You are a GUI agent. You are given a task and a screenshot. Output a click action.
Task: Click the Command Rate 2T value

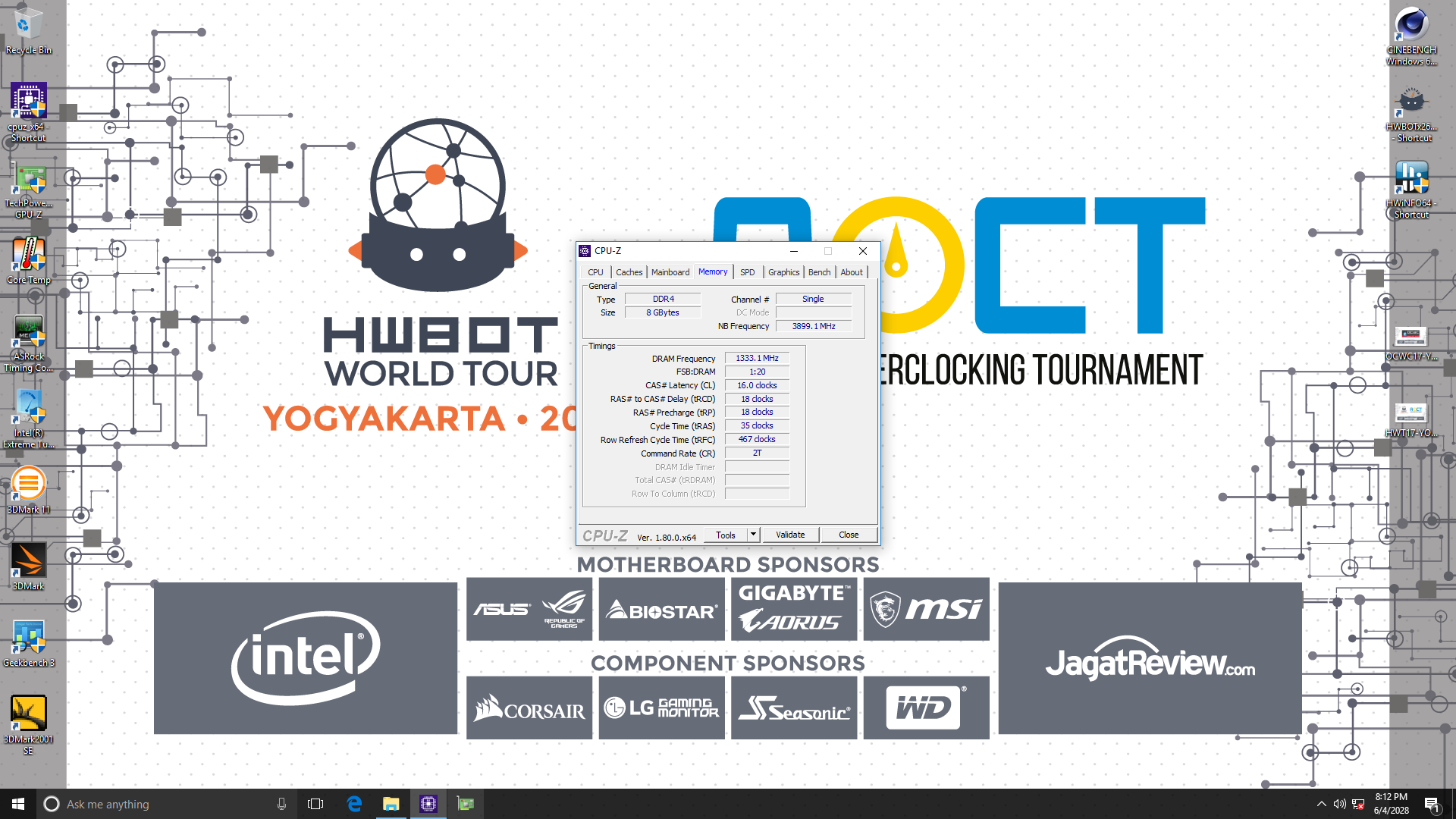757,453
